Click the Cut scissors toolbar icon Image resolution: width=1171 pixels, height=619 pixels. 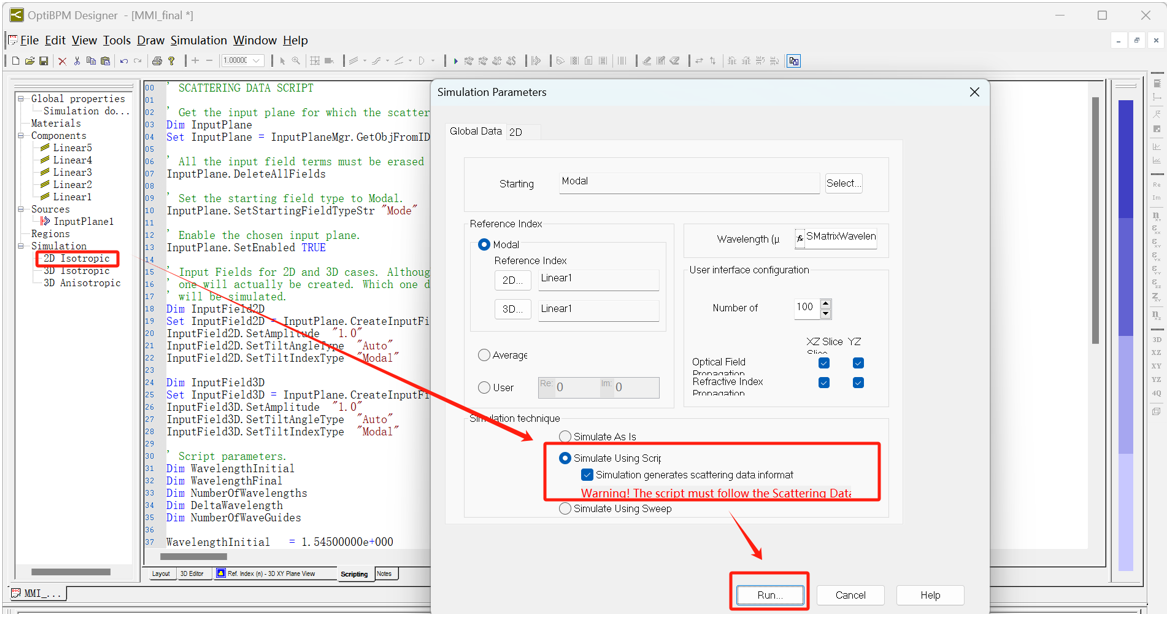tap(77, 61)
